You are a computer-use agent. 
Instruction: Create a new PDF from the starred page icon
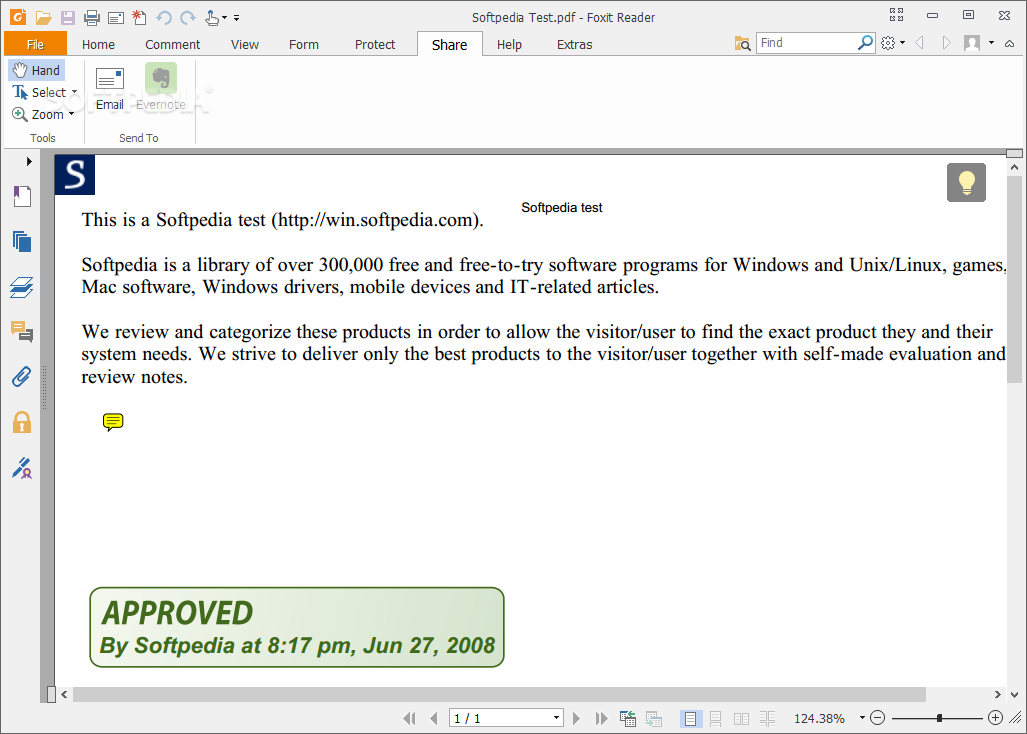pyautogui.click(x=140, y=18)
